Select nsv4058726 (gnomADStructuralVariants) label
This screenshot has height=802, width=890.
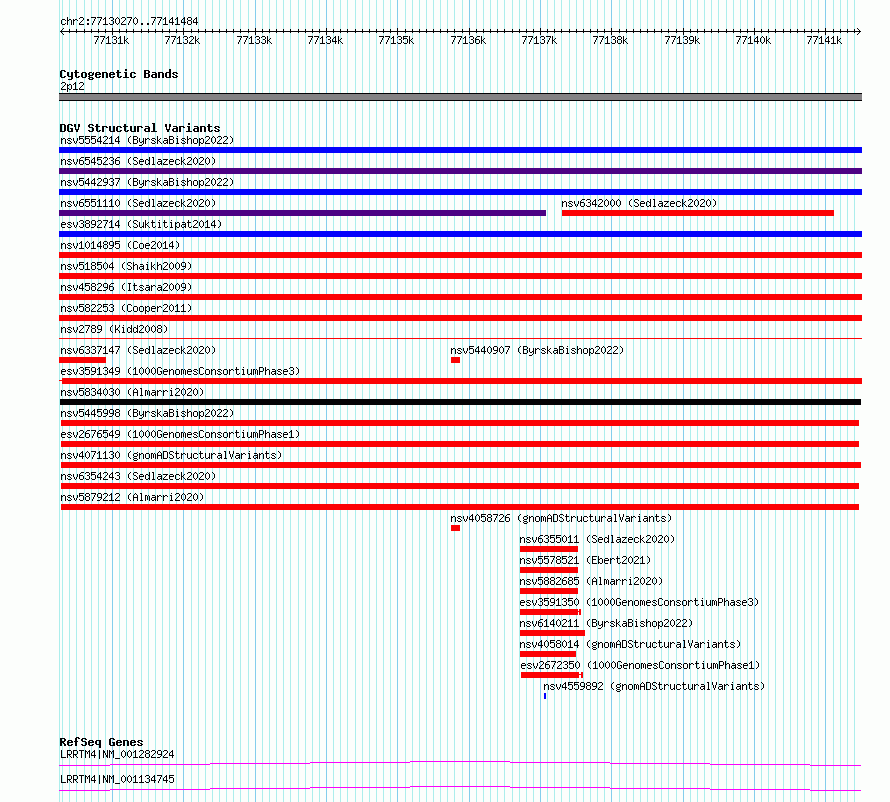[x=561, y=518]
